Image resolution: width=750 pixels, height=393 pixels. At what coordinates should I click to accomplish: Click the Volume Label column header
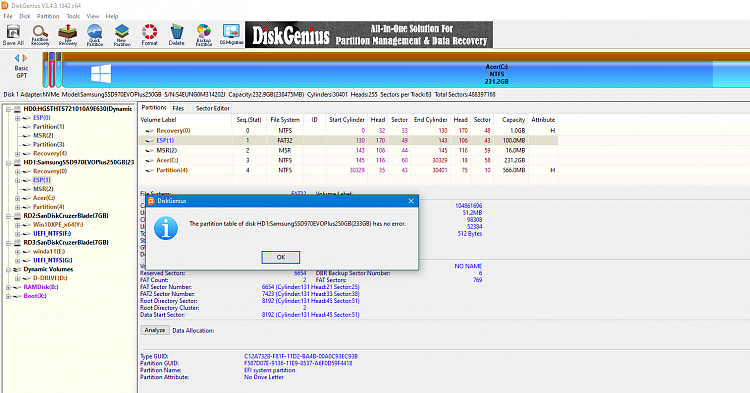(185, 120)
